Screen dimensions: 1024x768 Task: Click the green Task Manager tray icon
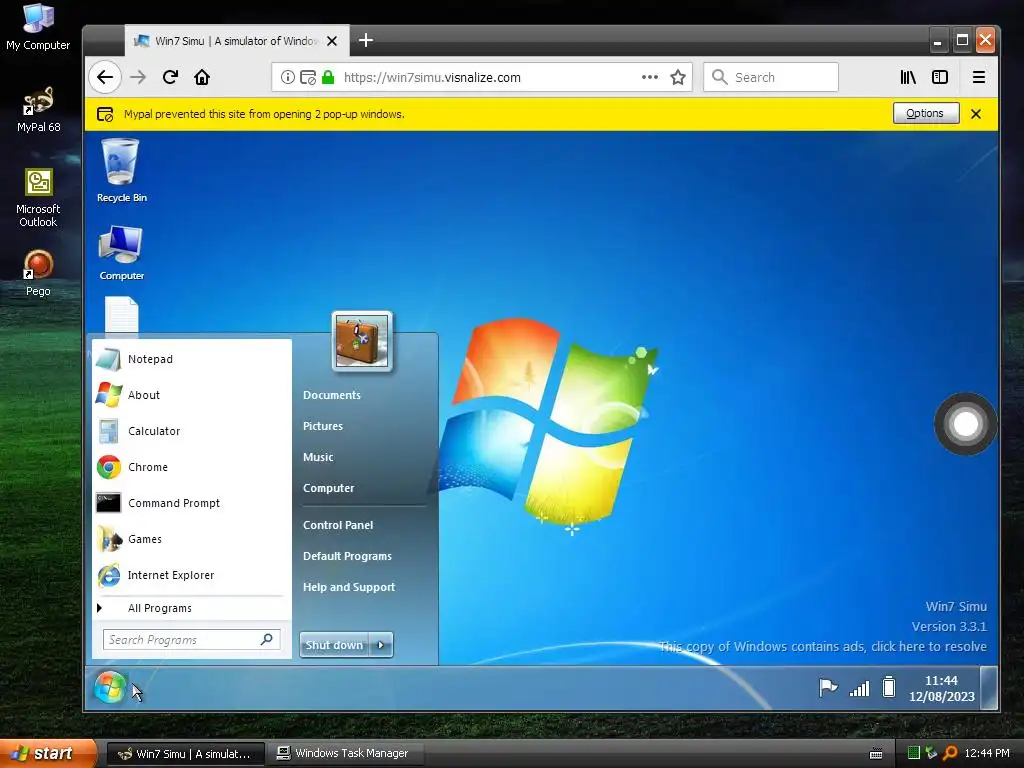(x=914, y=753)
